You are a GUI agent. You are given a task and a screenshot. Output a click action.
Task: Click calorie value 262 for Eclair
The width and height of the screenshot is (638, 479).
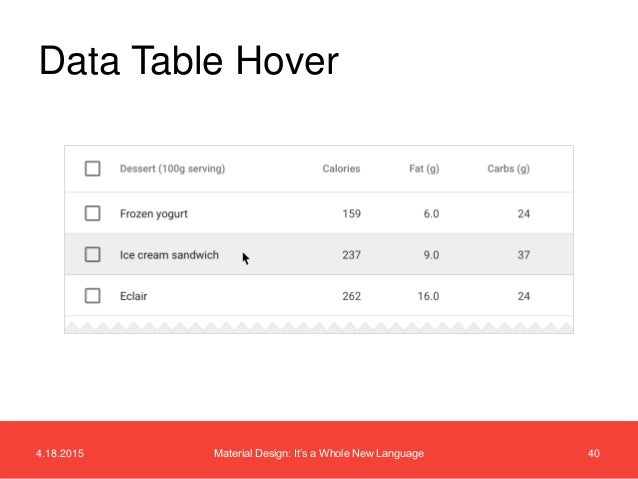point(351,296)
